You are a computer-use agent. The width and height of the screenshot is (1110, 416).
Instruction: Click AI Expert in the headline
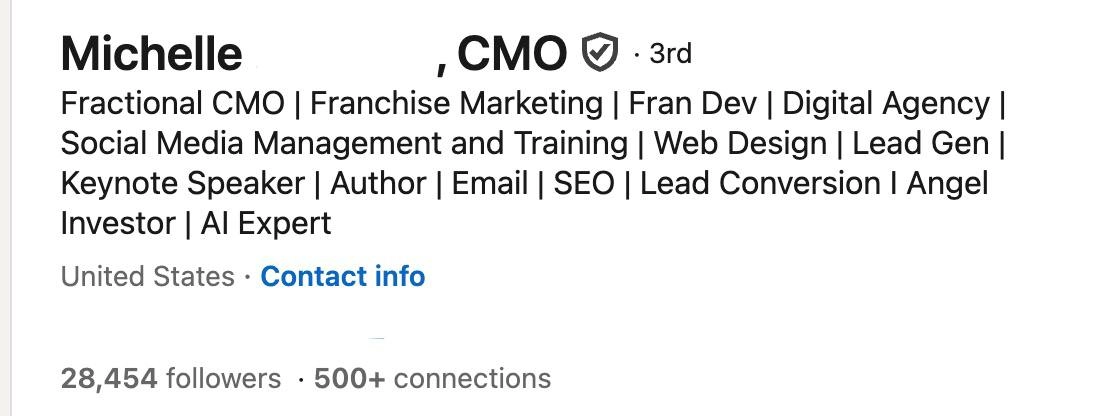[x=266, y=224]
